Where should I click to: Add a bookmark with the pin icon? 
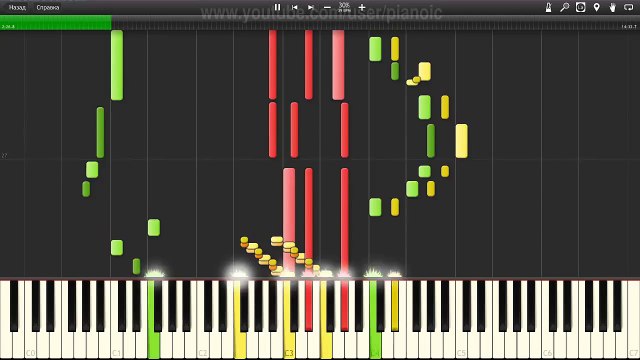(596, 7)
